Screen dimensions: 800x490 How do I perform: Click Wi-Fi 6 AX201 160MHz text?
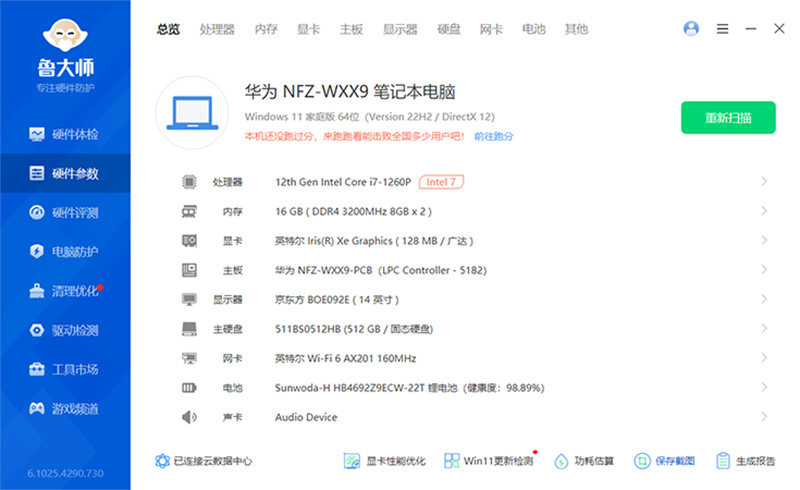(345, 358)
